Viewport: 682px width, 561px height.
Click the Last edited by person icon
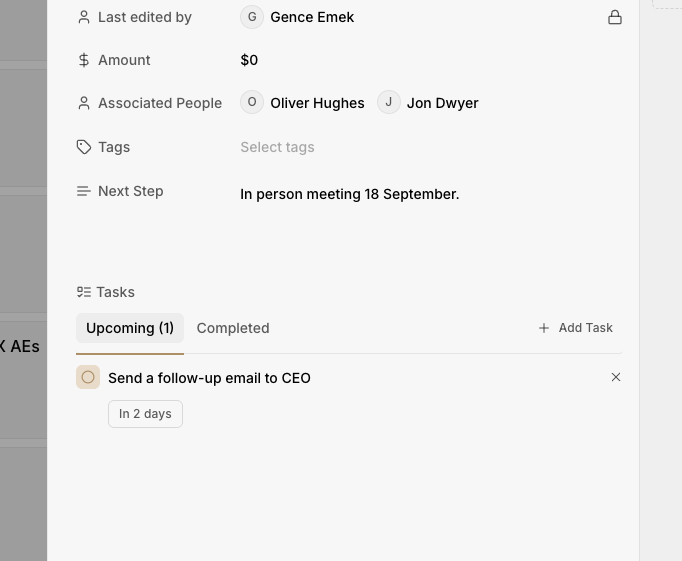coord(84,17)
